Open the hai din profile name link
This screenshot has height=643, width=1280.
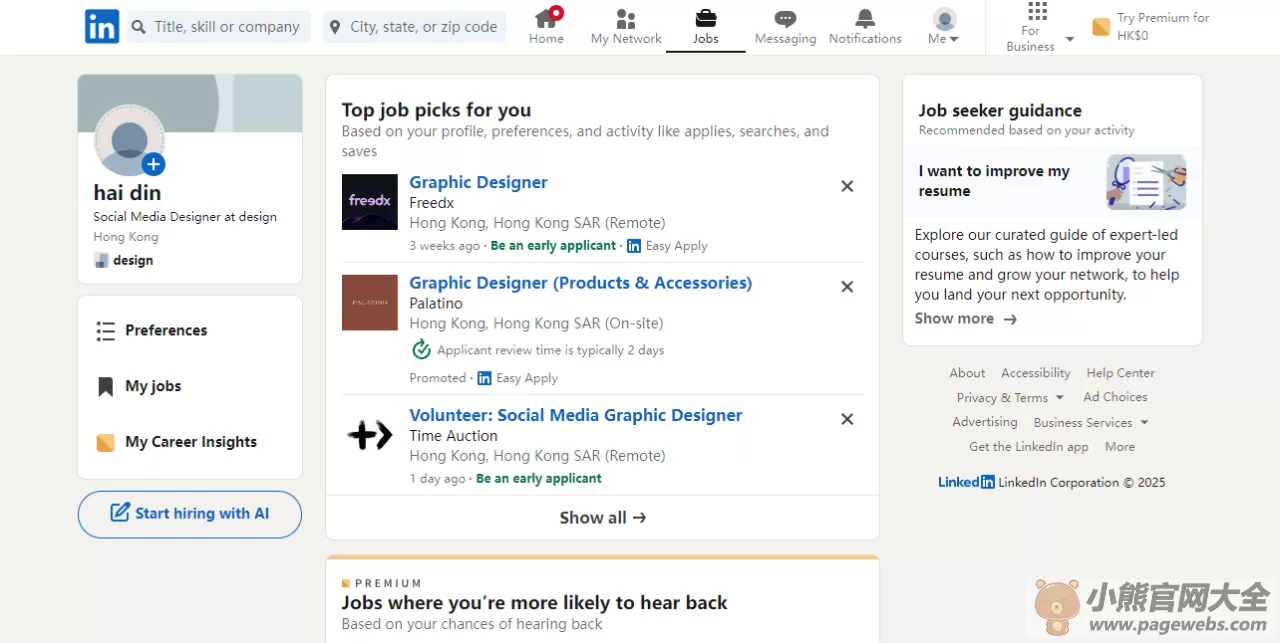(x=127, y=193)
